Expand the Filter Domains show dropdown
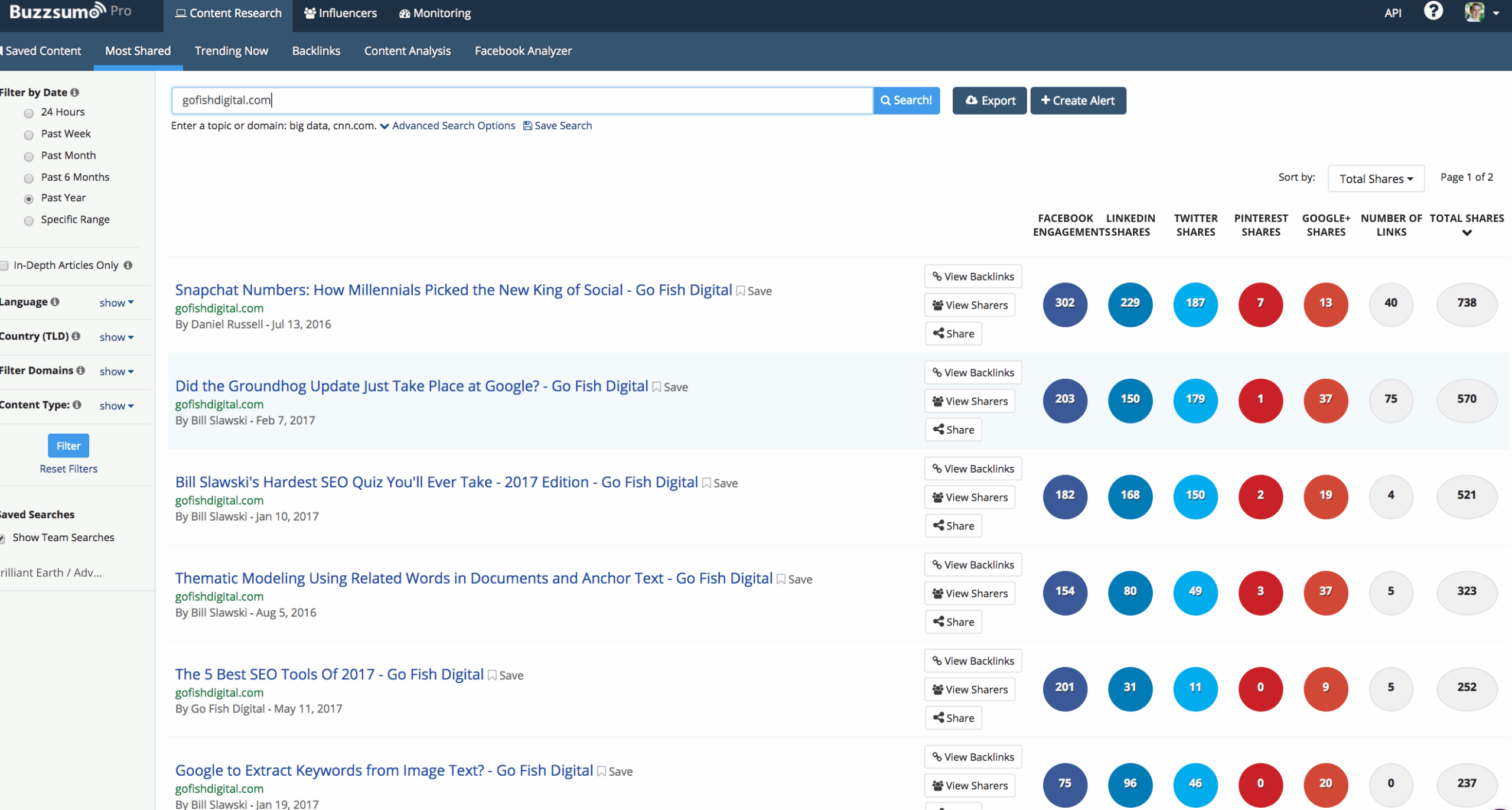1512x810 pixels. pyautogui.click(x=116, y=371)
